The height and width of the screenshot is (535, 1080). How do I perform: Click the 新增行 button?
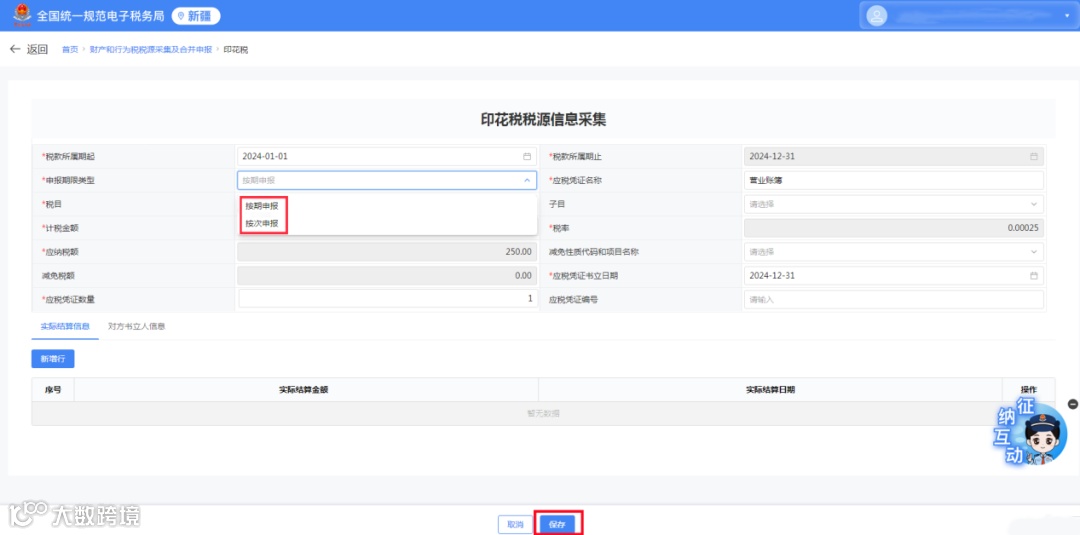click(52, 359)
